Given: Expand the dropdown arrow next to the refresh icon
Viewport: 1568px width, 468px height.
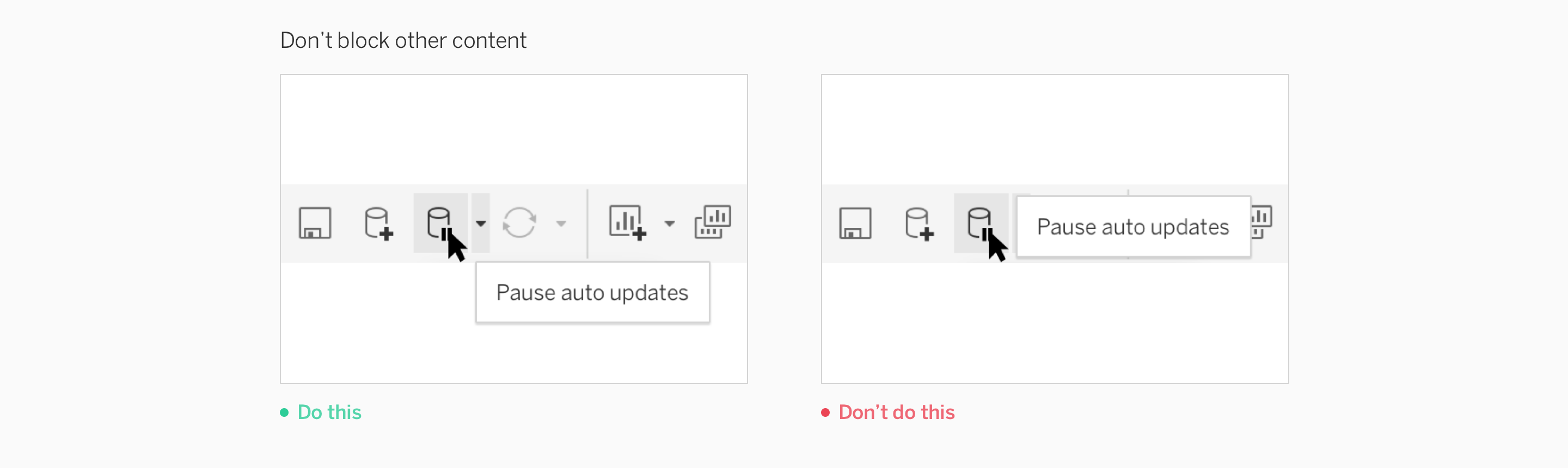Looking at the screenshot, I should (561, 223).
